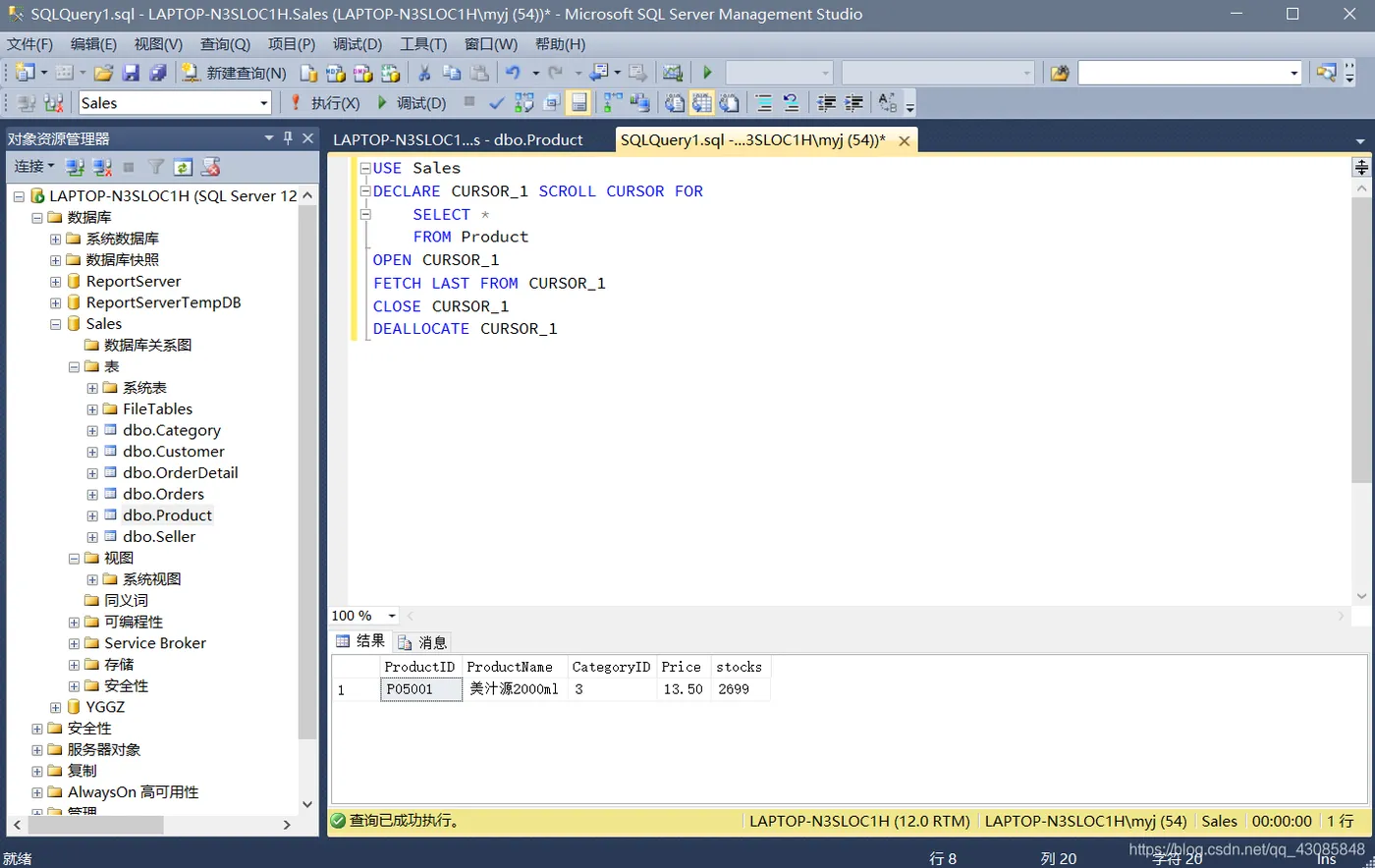The width and height of the screenshot is (1375, 868).
Task: Toggle IntelliSense Enabled button
Action: pos(578,102)
